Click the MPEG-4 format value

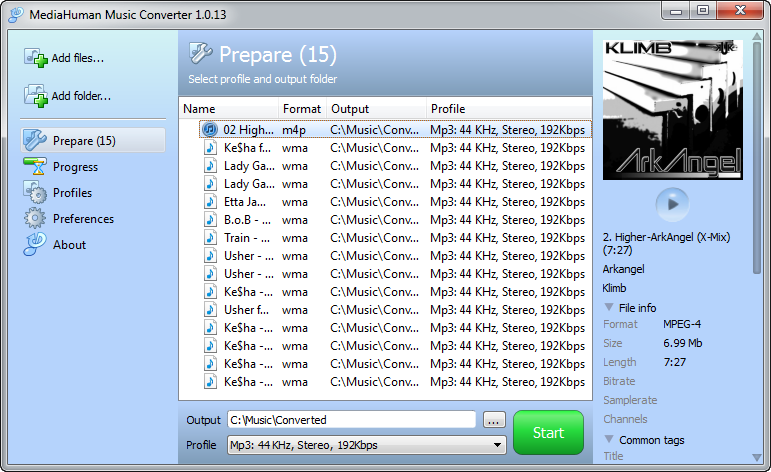coord(682,324)
